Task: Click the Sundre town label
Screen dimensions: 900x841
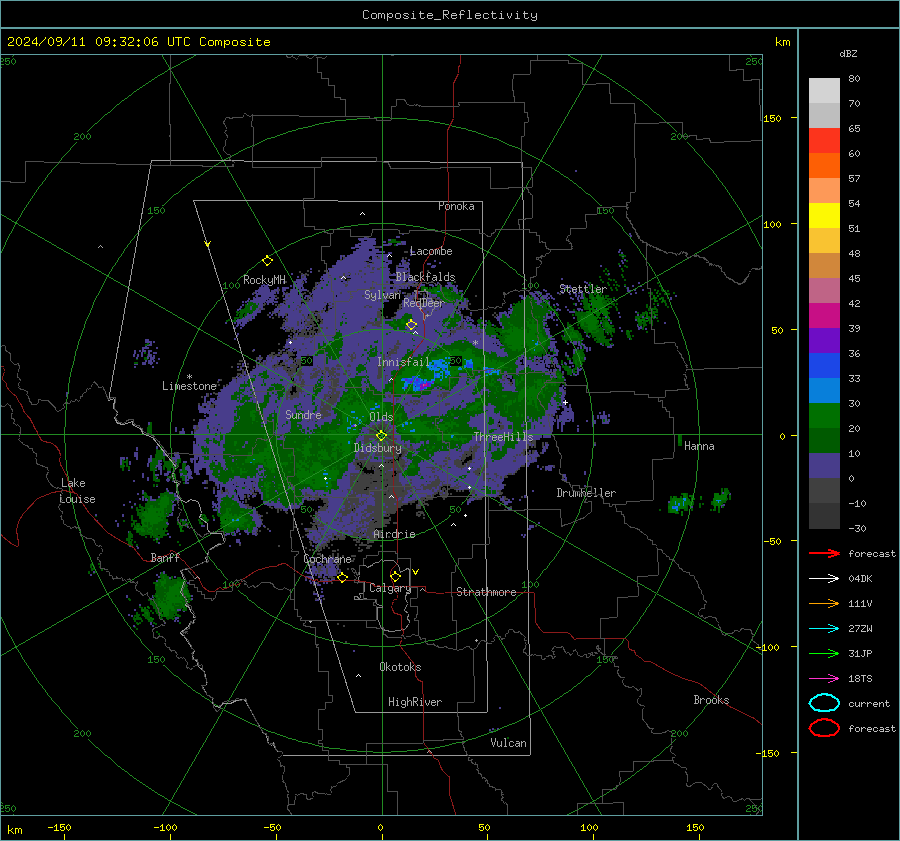Action: click(303, 414)
